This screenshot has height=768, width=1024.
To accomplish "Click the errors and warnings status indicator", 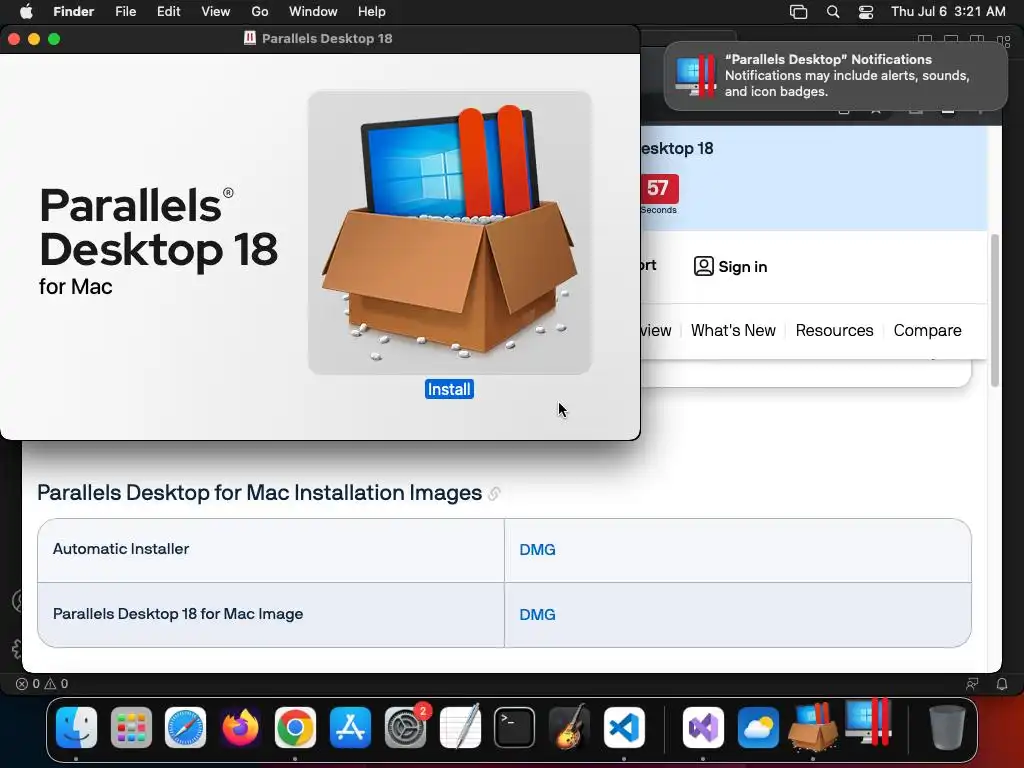I will click(x=42, y=684).
